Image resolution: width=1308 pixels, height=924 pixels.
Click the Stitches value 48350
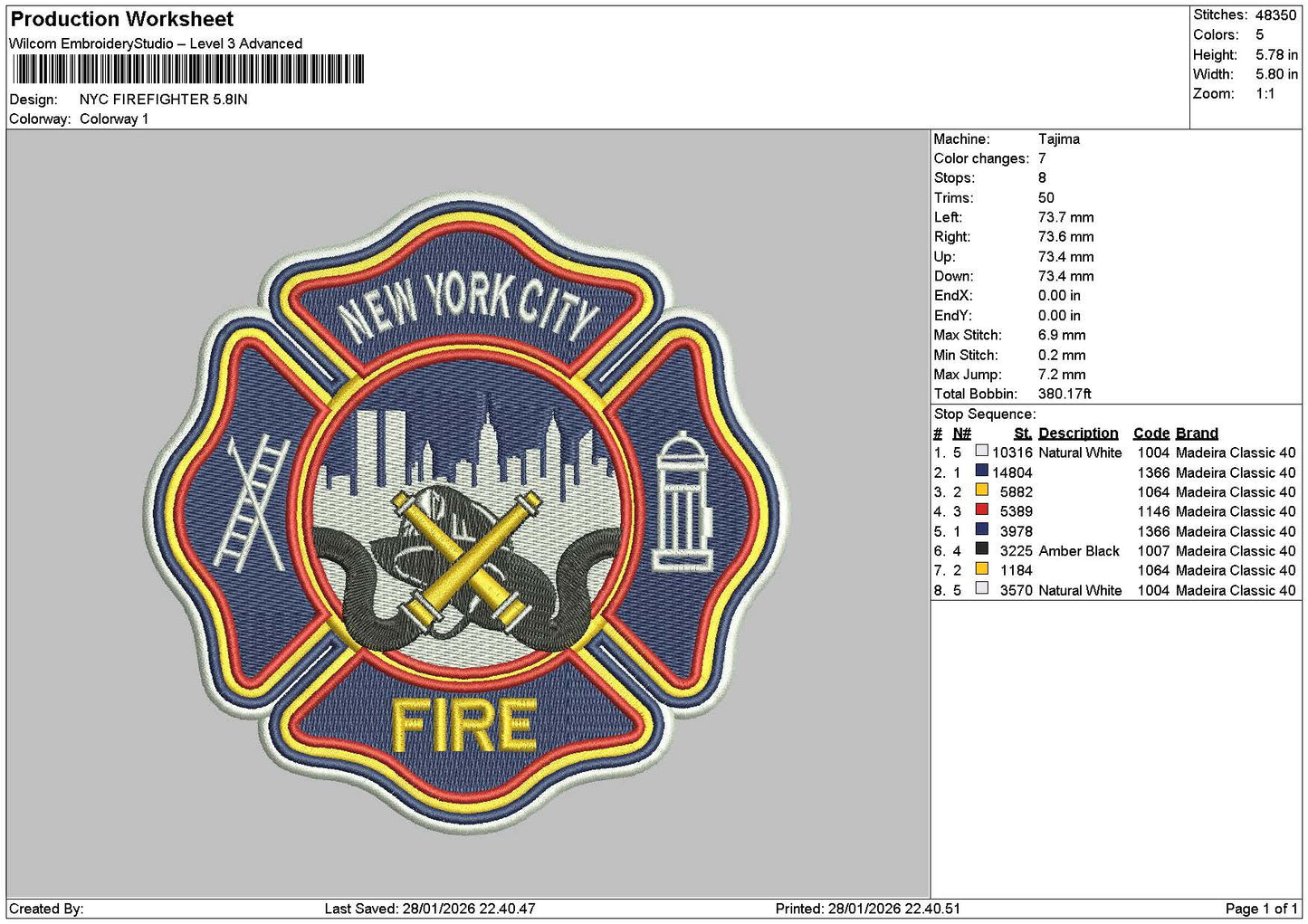[1275, 15]
